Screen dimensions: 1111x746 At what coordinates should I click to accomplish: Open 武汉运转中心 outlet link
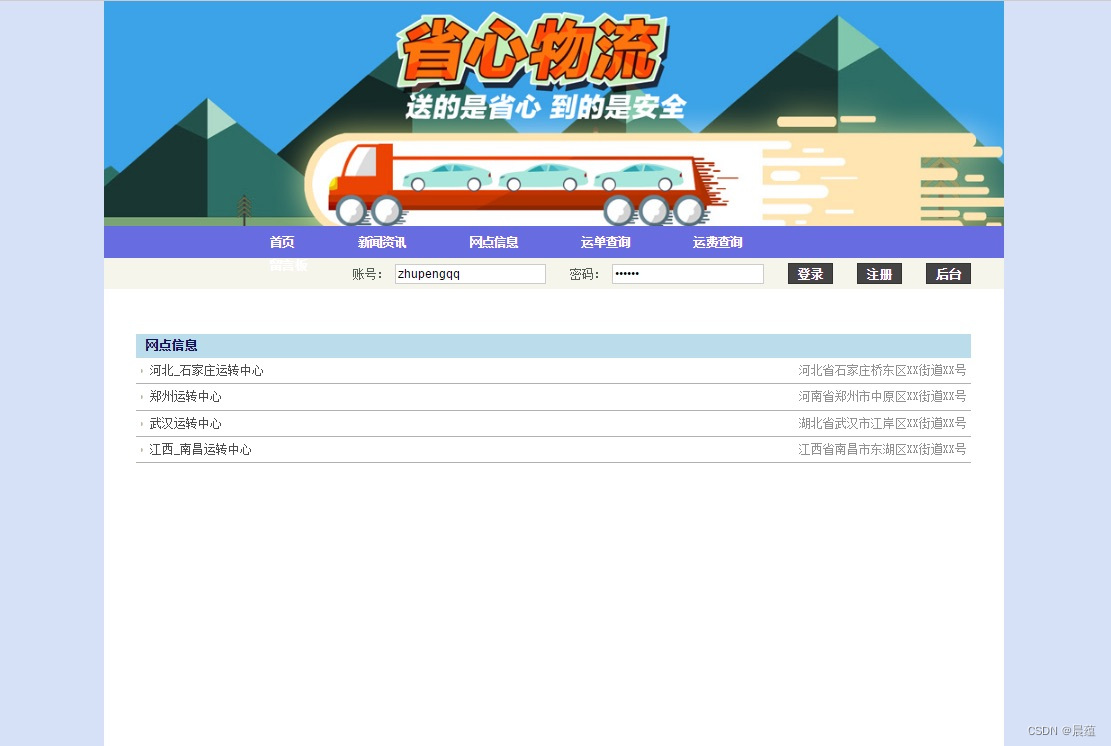186,423
